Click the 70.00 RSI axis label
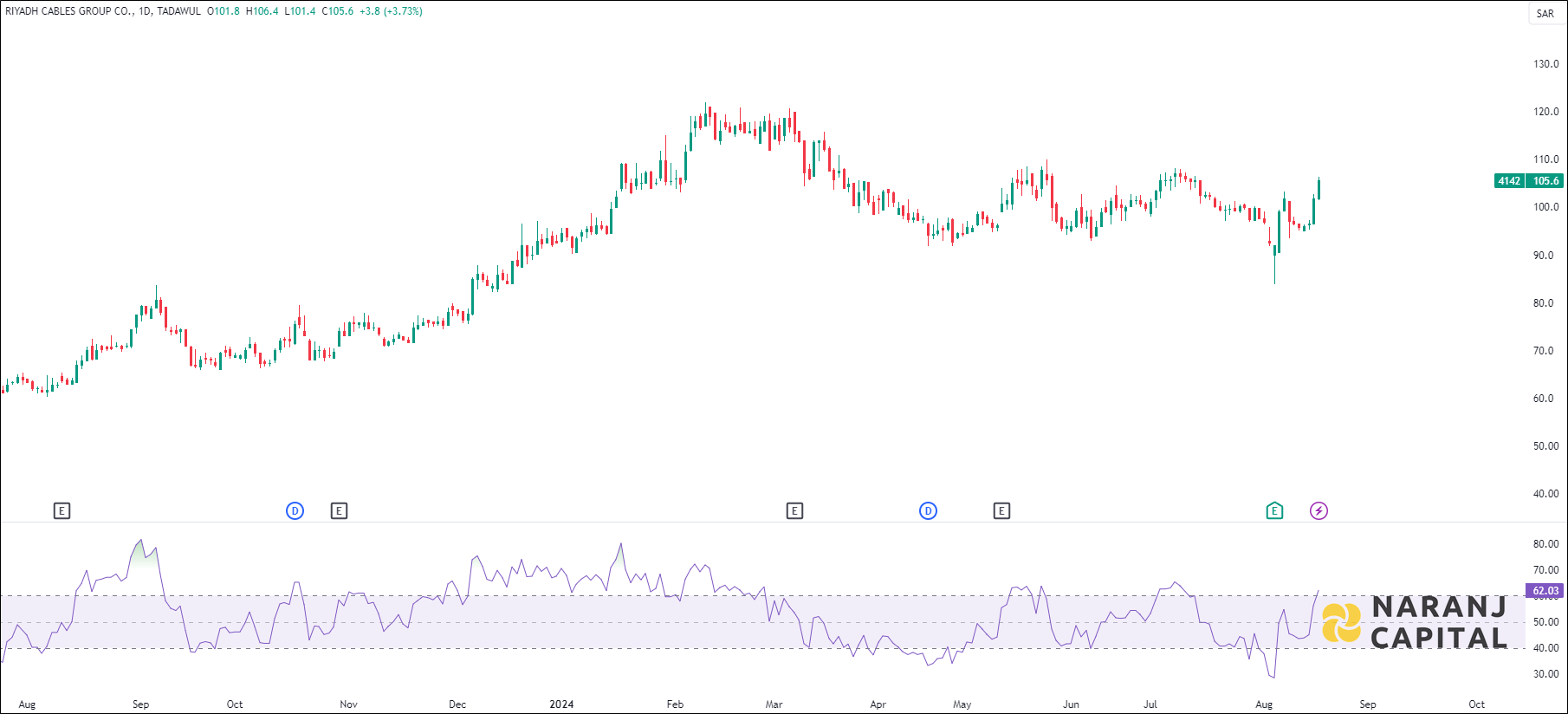The image size is (1568, 714). click(1546, 570)
